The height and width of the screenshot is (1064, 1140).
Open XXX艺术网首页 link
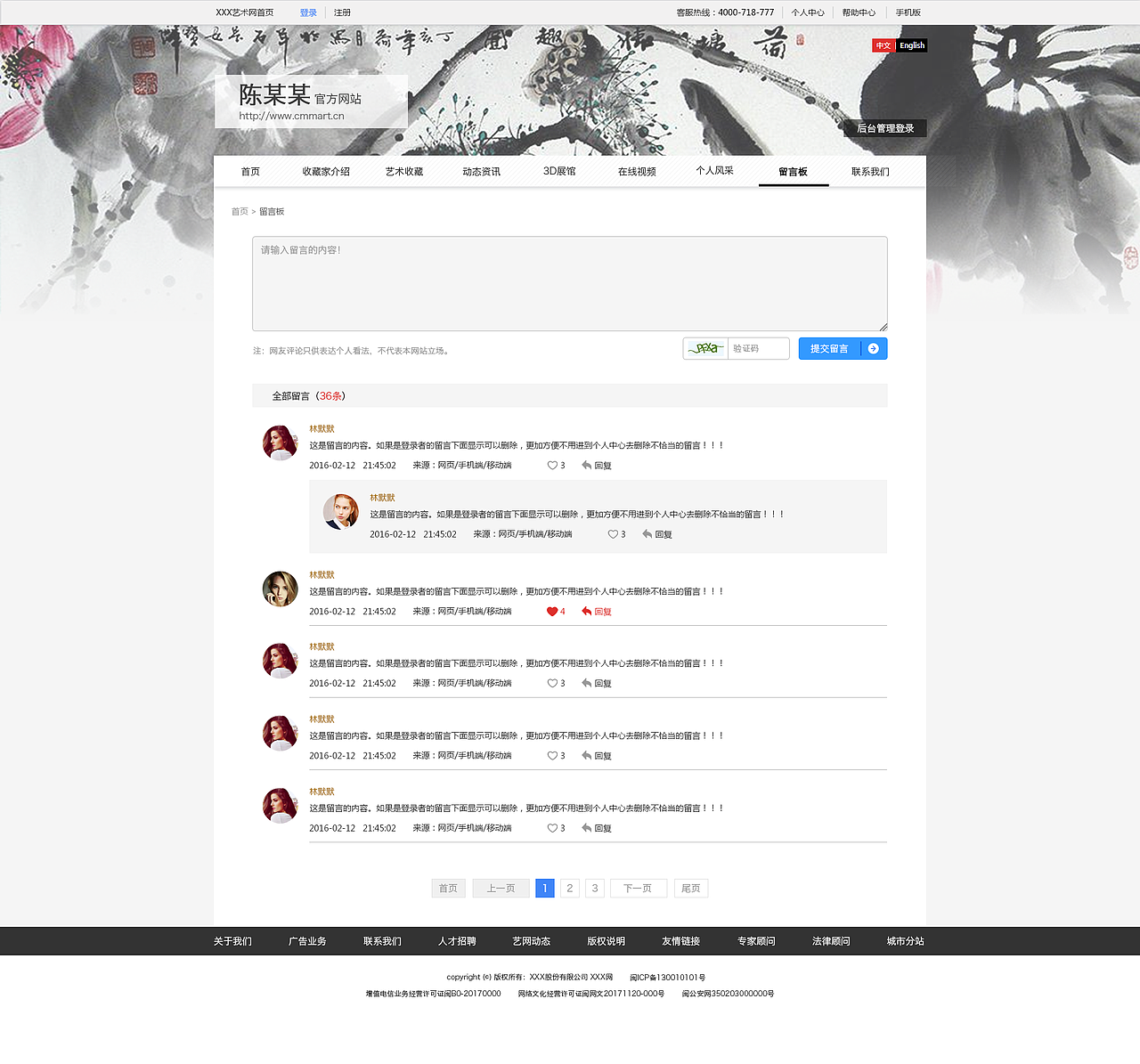coord(245,12)
